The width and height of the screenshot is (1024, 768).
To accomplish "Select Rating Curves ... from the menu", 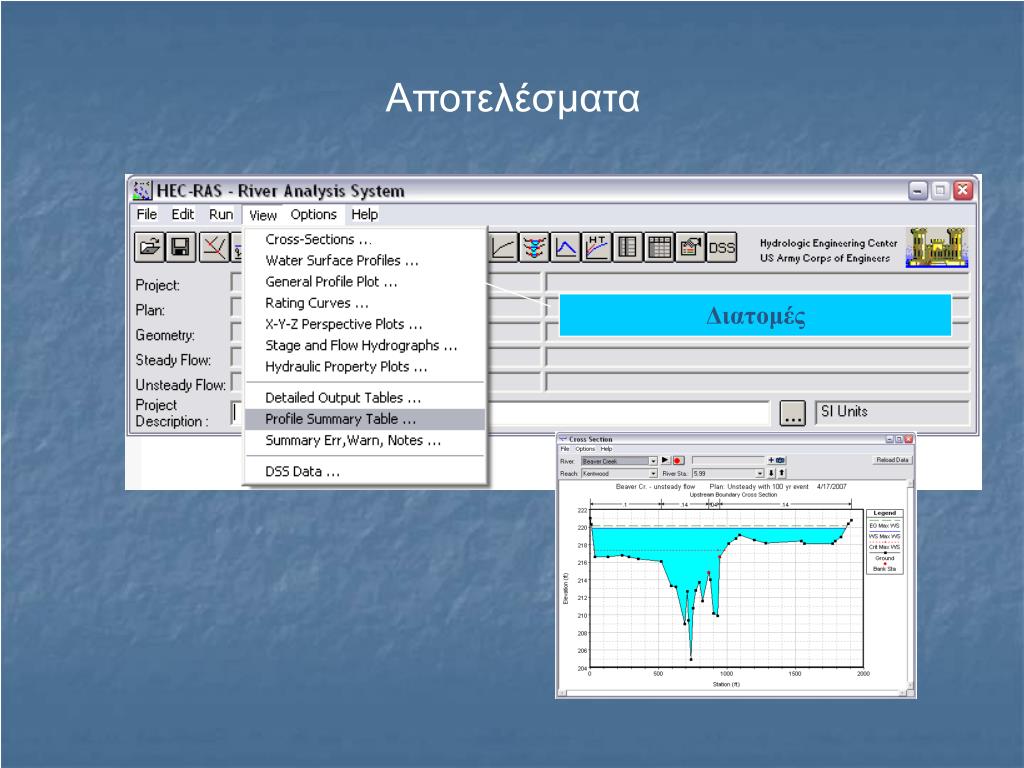I will (x=365, y=303).
